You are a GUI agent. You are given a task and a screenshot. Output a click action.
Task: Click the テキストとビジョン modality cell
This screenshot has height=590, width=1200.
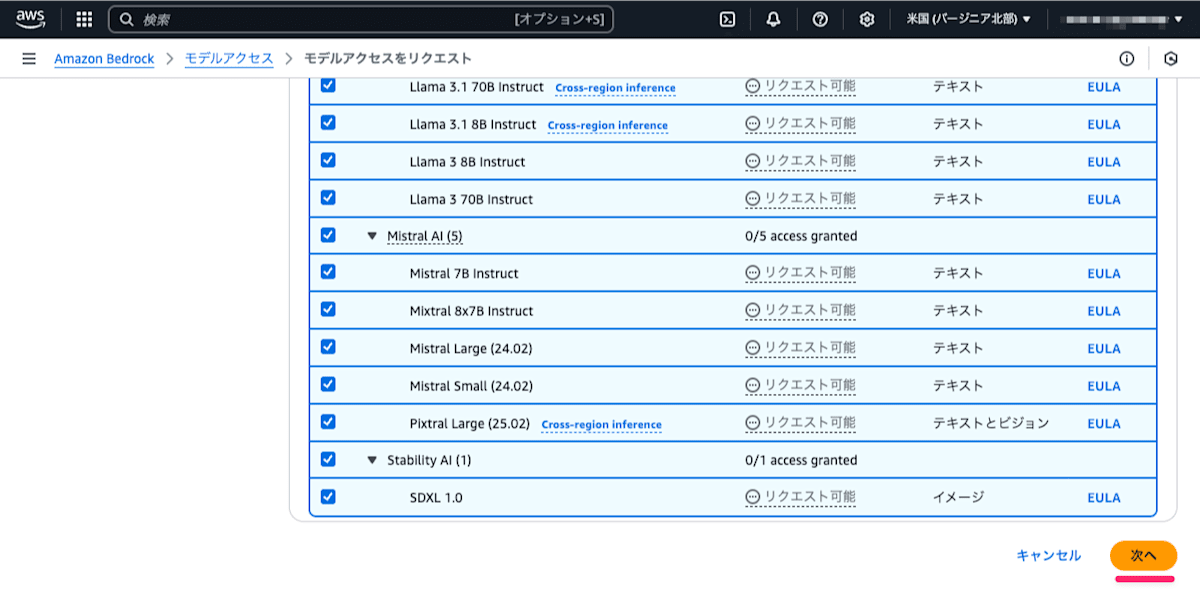991,423
